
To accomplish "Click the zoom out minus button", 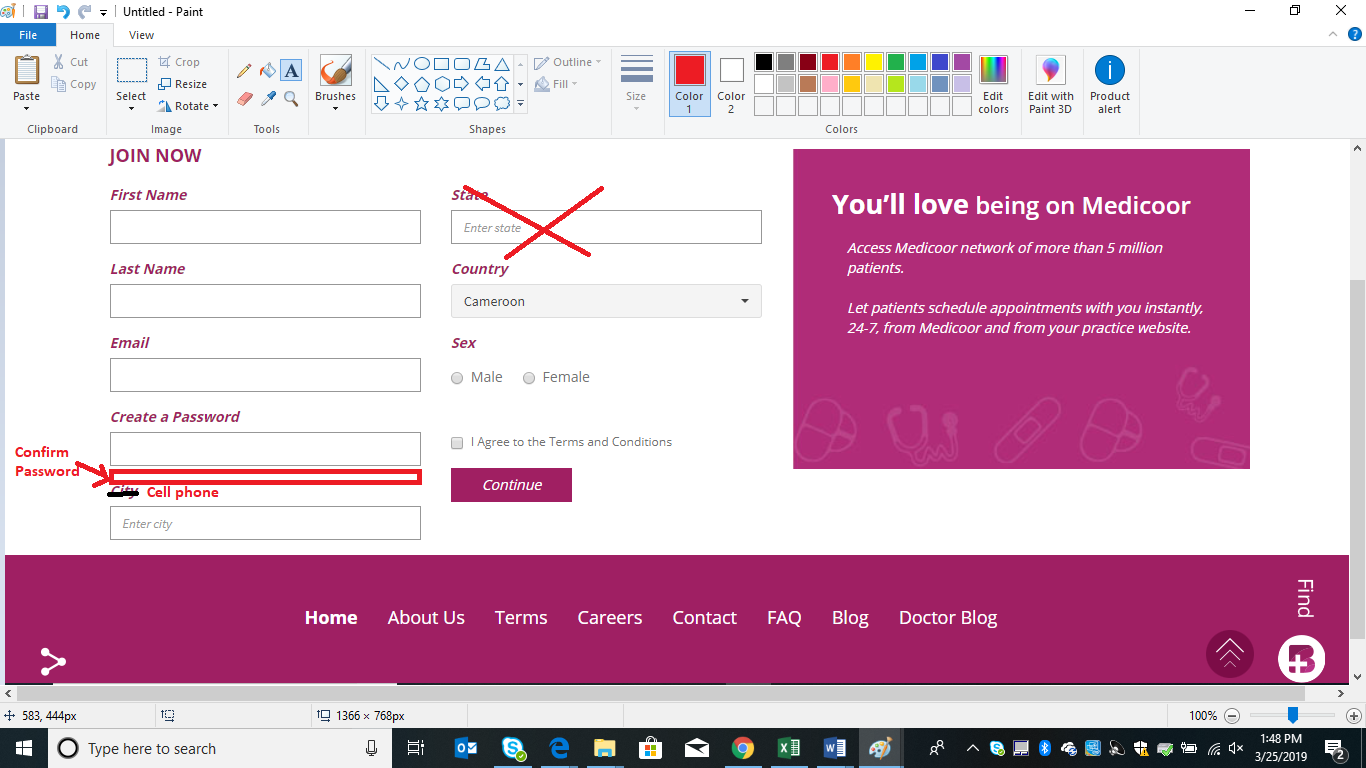I will tap(1232, 716).
